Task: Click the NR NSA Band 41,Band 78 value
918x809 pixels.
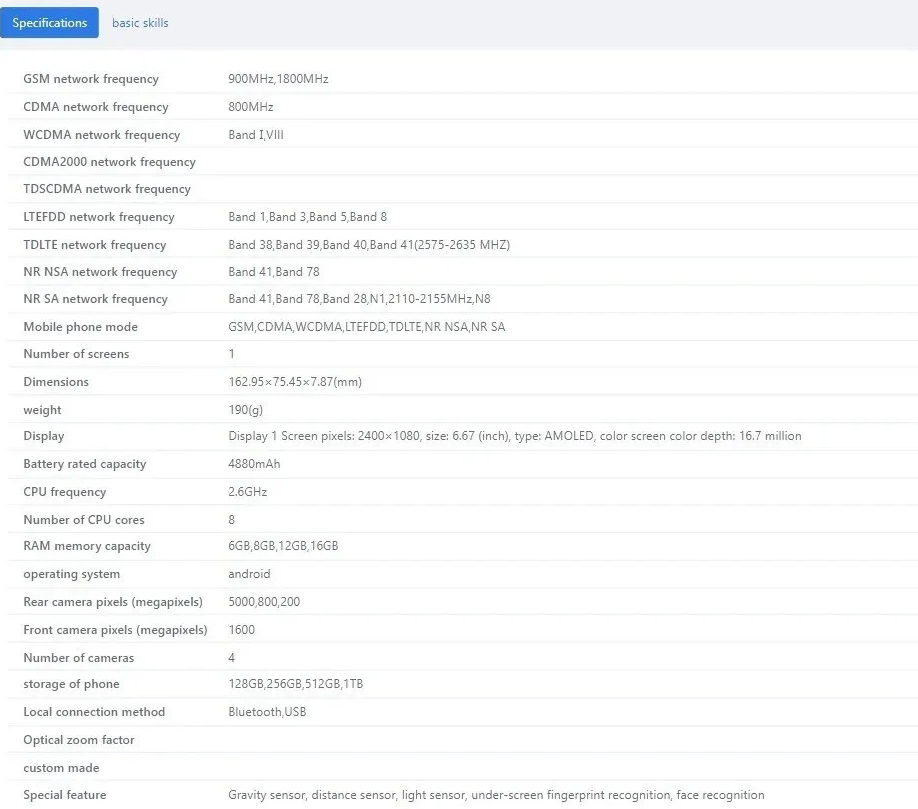Action: pyautogui.click(x=274, y=272)
